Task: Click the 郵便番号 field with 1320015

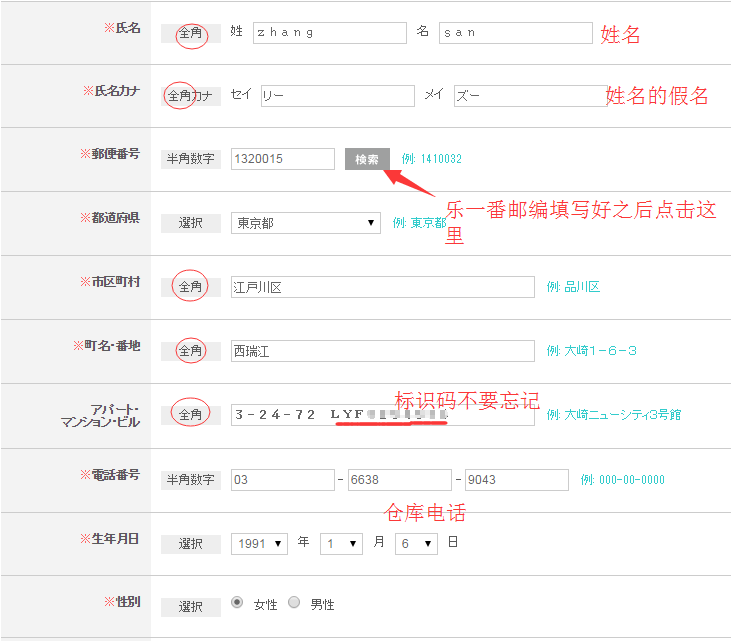Action: [x=282, y=159]
